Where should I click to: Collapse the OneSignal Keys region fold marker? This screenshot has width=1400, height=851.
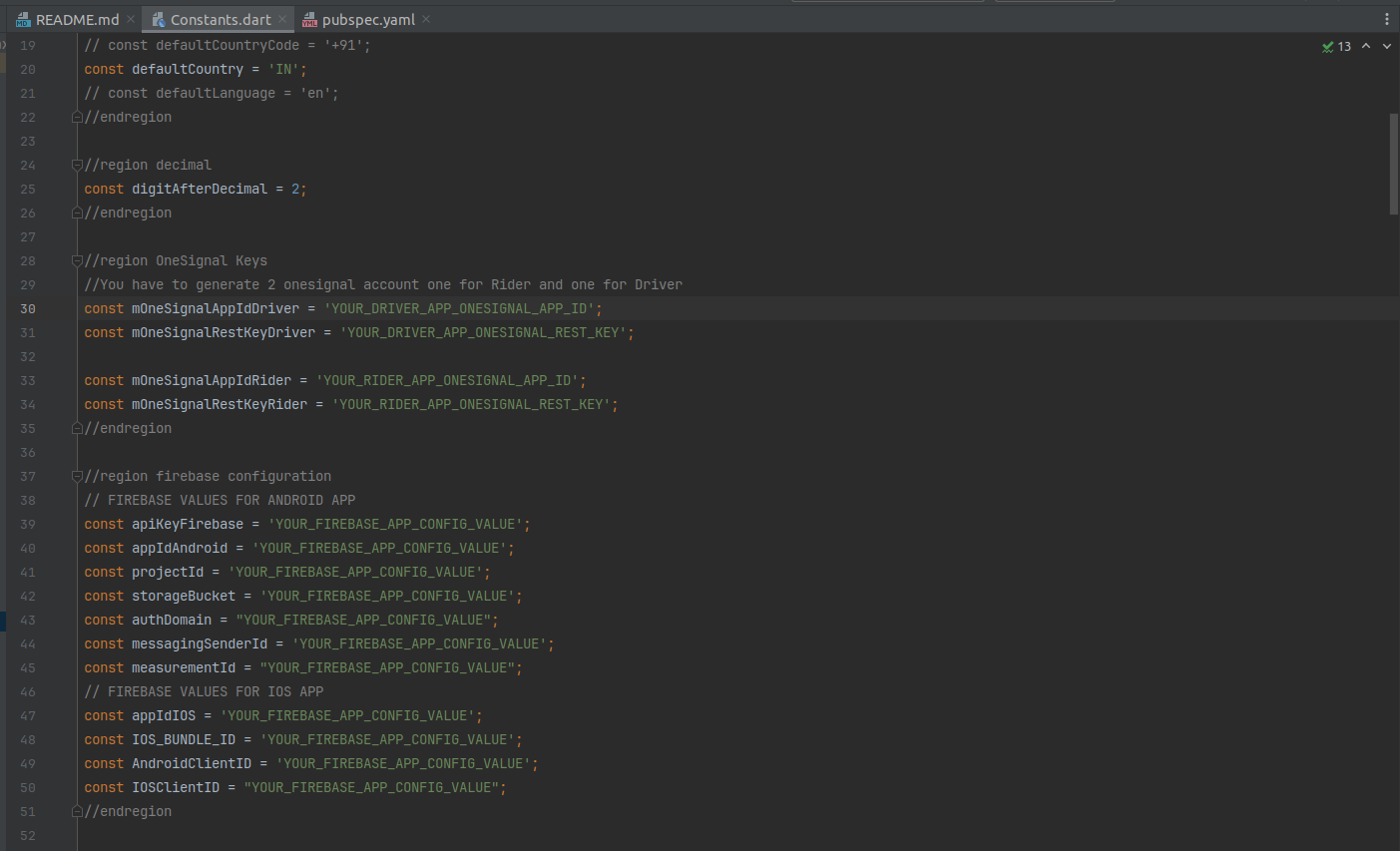77,260
